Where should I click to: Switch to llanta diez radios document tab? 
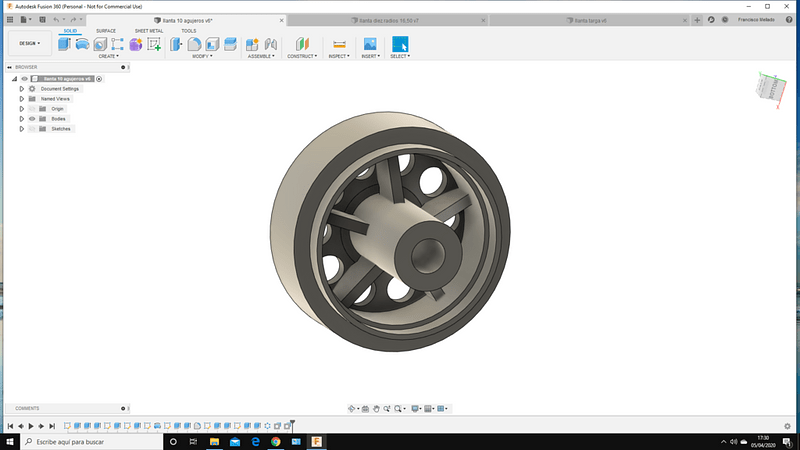(x=388, y=20)
